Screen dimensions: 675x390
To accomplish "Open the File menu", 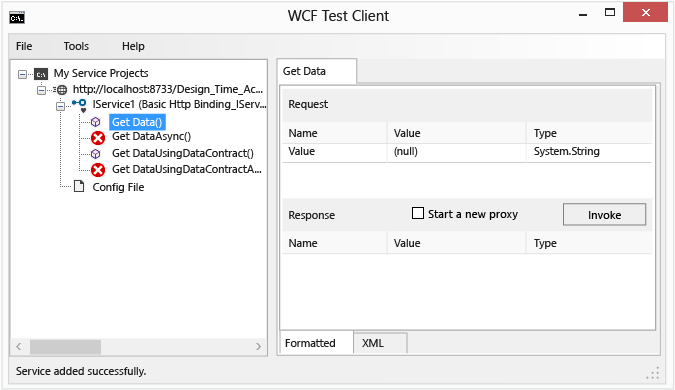I will [24, 46].
